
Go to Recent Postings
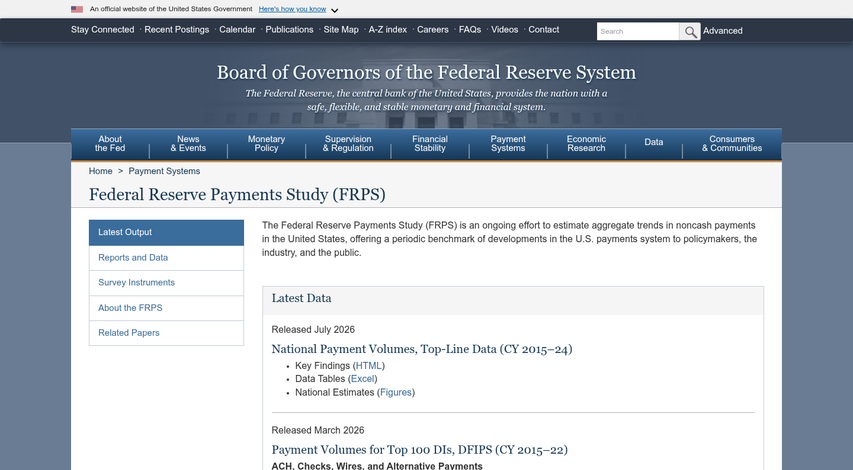pyautogui.click(x=176, y=30)
